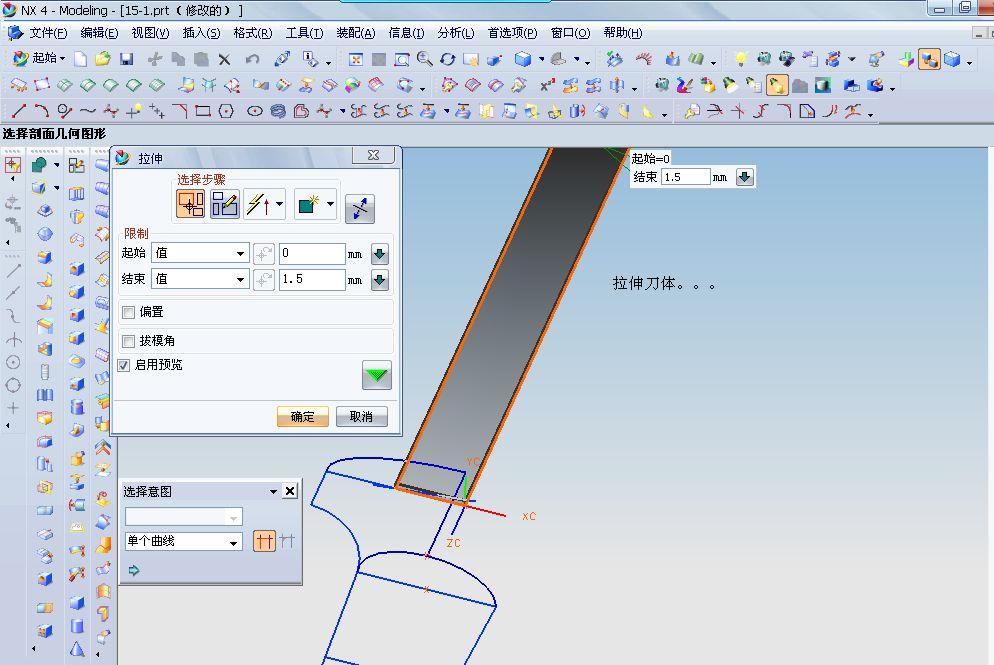Click the arrow button beside dialog 结束 value
The width and height of the screenshot is (994, 665).
380,280
